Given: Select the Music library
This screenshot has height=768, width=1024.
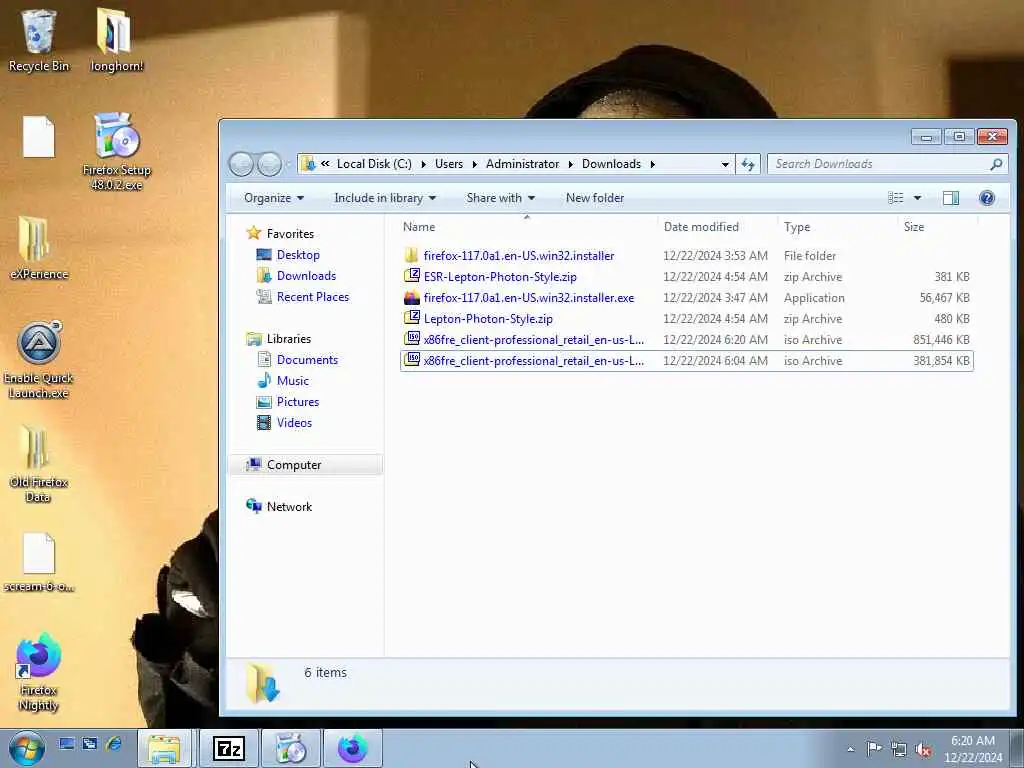Looking at the screenshot, I should coord(283,381).
